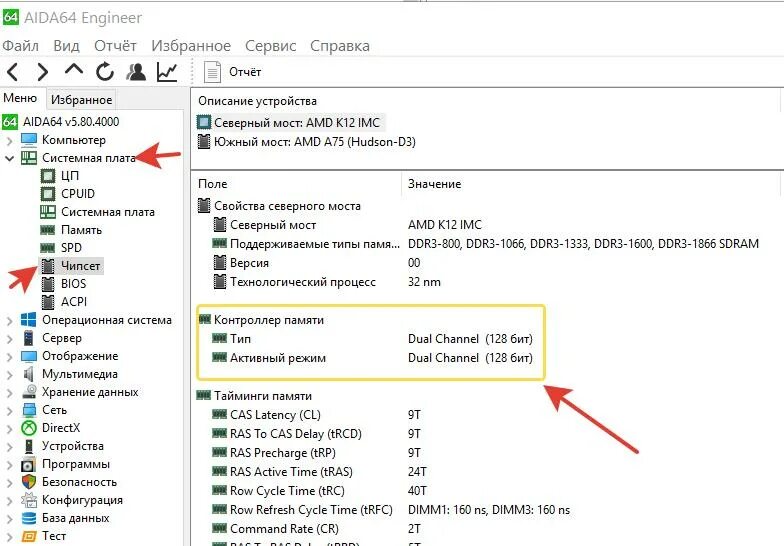Select the ЦП chip icon in tree
The image size is (784, 546).
coord(48,176)
